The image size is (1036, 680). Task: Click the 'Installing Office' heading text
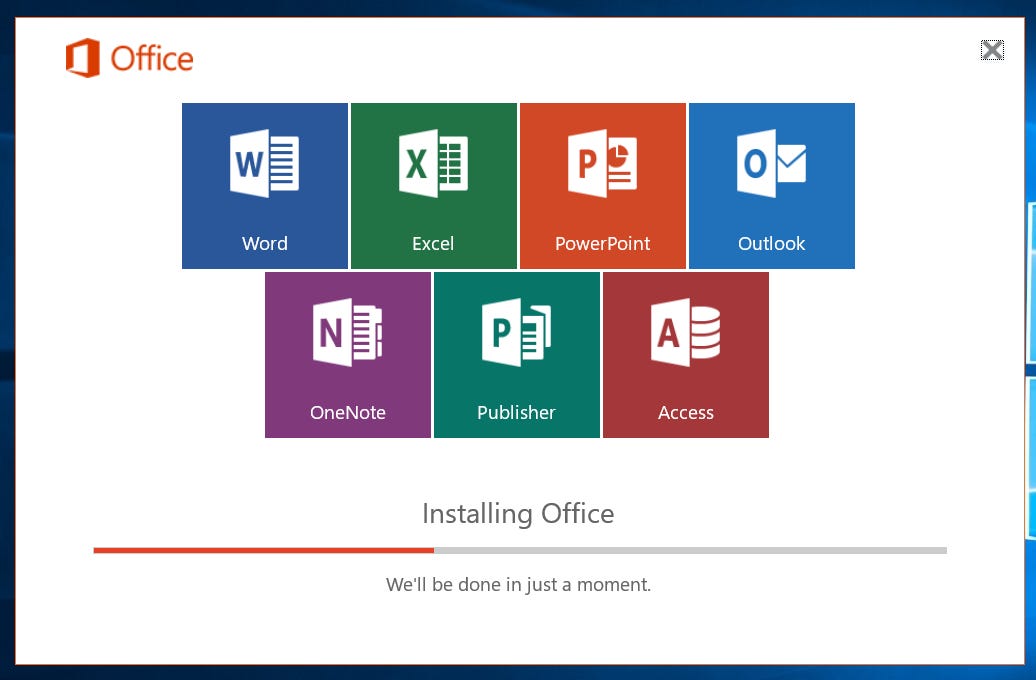pos(519,513)
